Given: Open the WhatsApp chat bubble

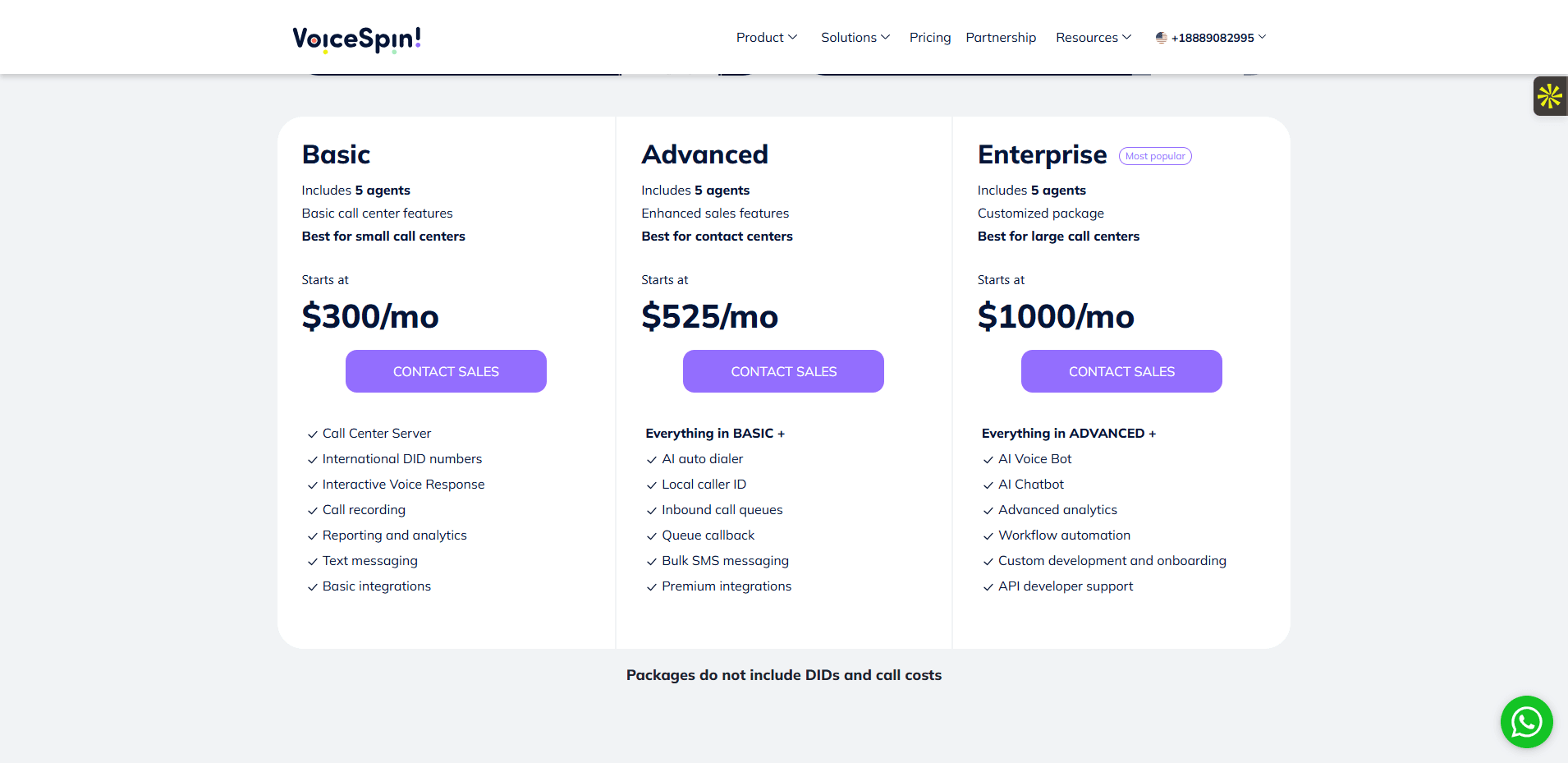Looking at the screenshot, I should point(1526,722).
